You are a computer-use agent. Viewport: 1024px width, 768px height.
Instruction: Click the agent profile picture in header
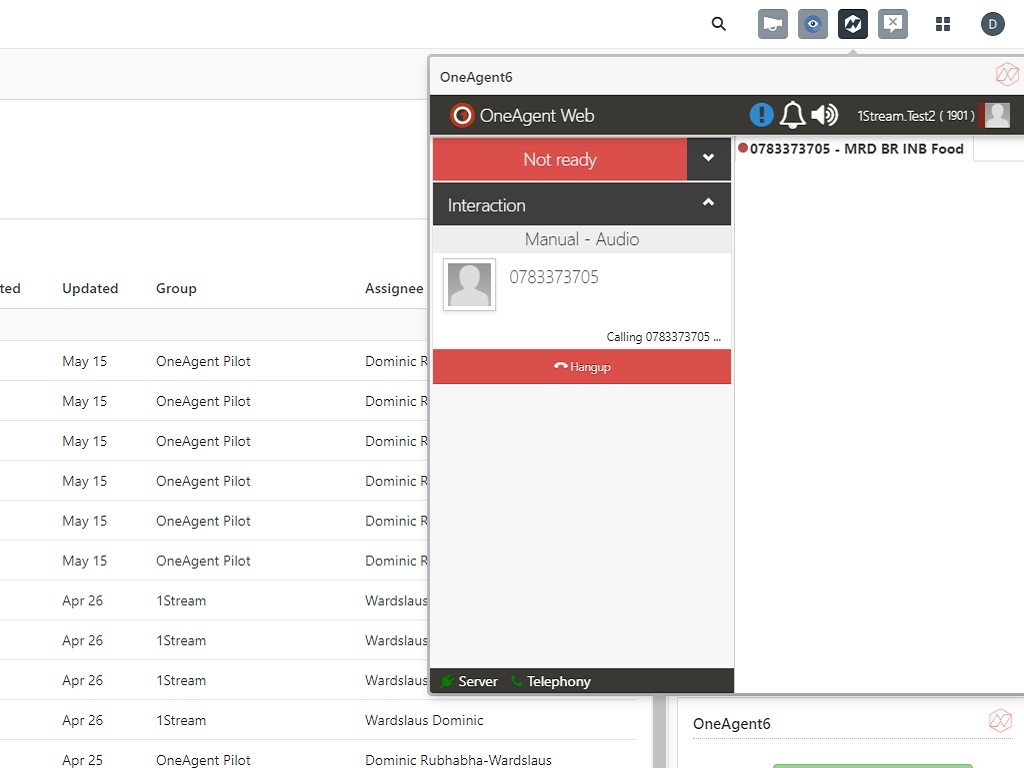(997, 115)
